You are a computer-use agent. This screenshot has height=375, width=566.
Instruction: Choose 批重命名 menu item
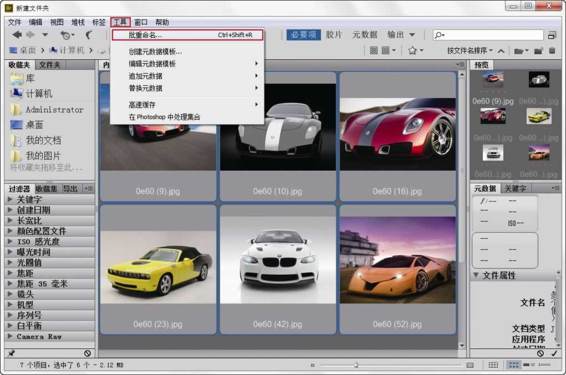pos(187,35)
